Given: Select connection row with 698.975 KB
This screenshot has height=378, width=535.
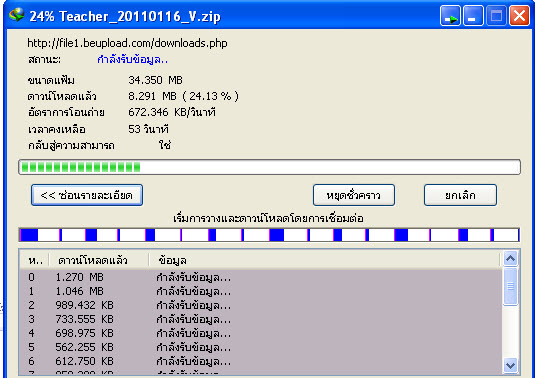Looking at the screenshot, I should 261,333.
